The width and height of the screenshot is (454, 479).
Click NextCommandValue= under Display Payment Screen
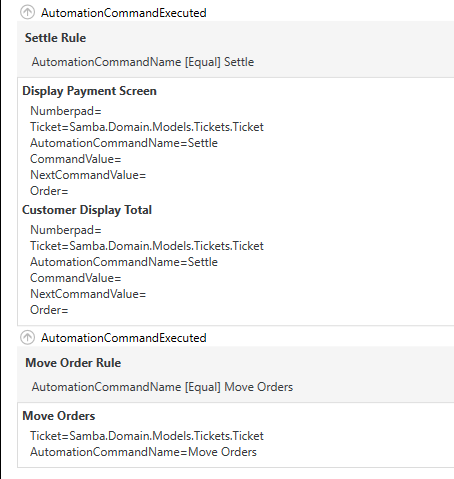[x=88, y=175]
